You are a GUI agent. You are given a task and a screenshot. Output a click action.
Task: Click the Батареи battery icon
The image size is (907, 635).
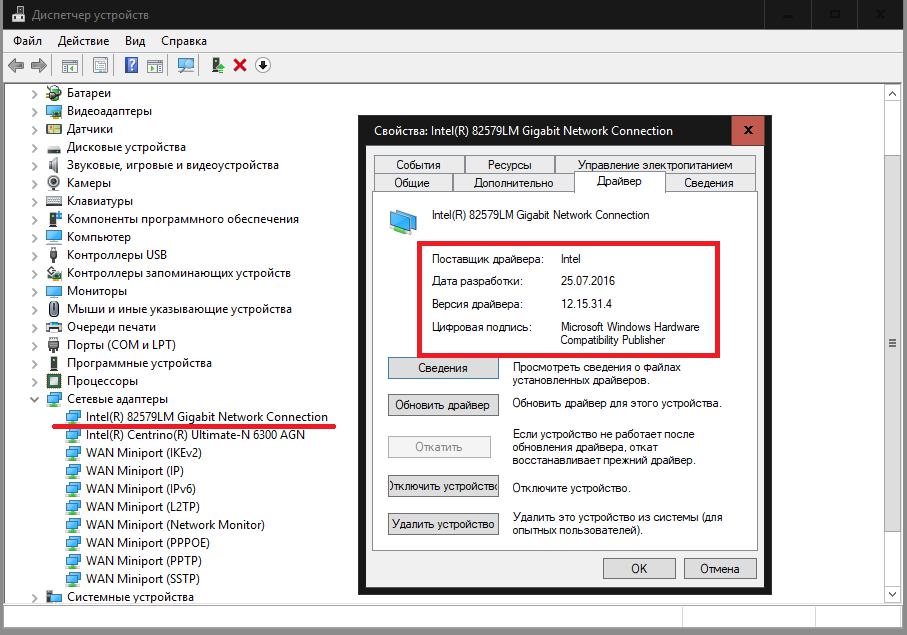(54, 93)
